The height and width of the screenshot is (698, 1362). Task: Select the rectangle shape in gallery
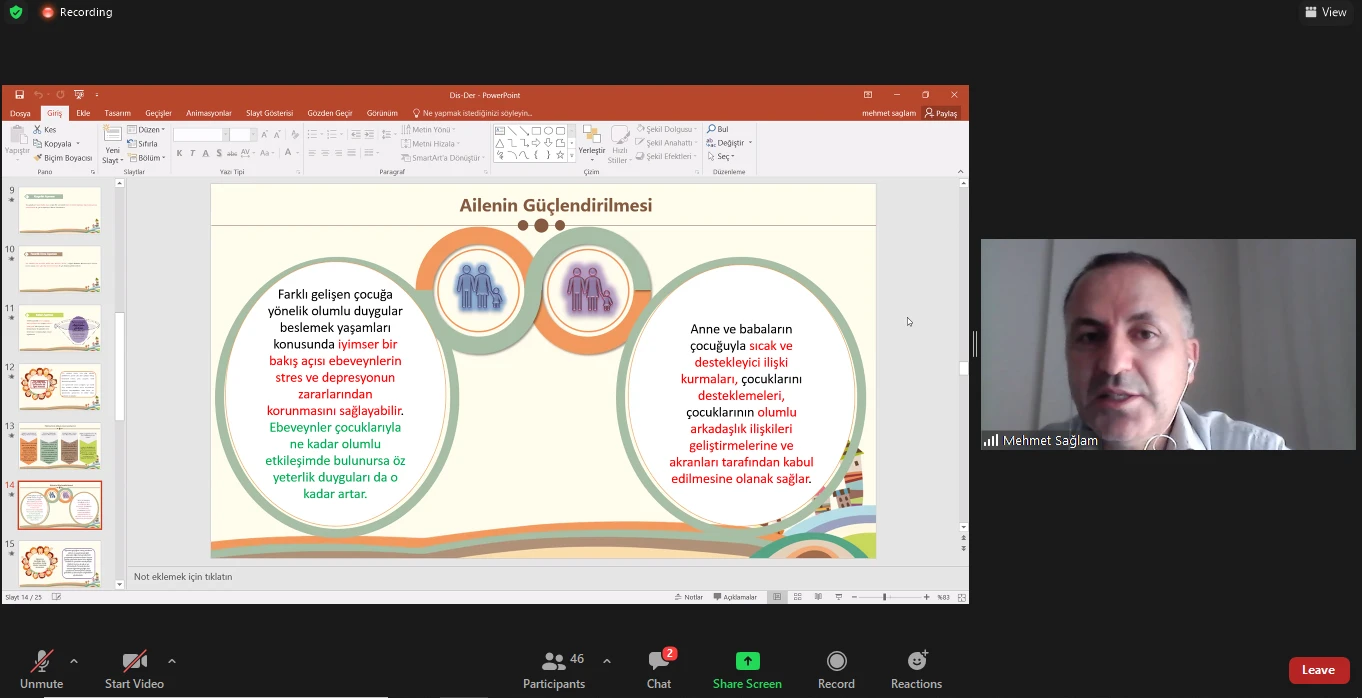(x=536, y=131)
